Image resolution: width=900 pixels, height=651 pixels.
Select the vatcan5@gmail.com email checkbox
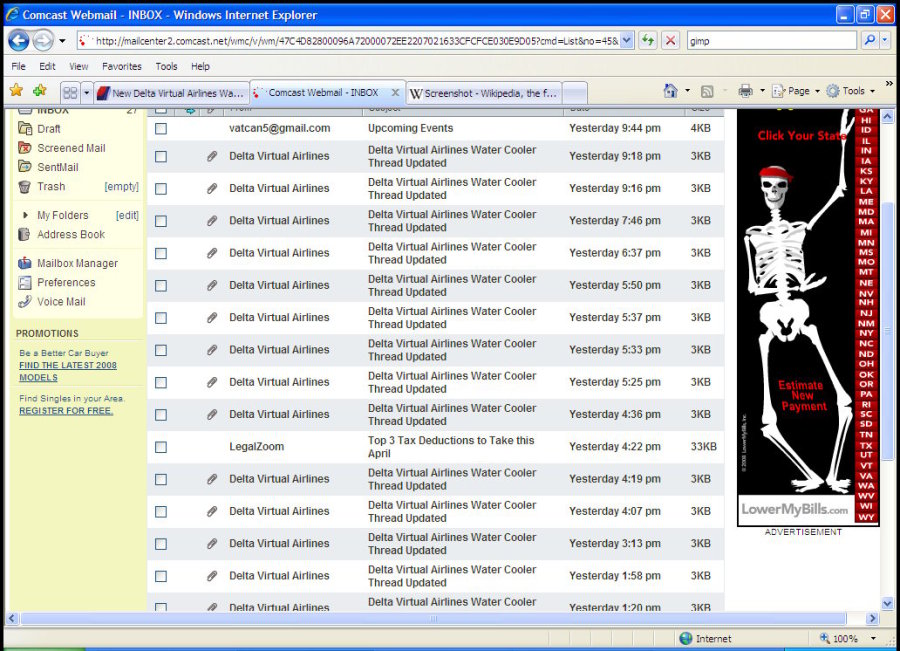click(x=161, y=129)
